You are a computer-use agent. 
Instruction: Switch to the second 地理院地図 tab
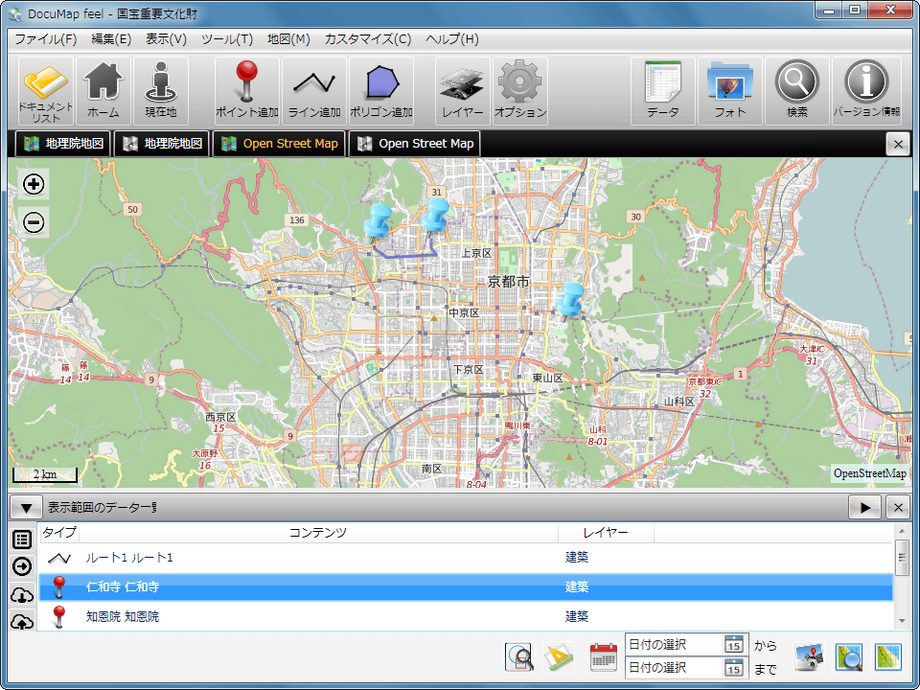point(162,144)
